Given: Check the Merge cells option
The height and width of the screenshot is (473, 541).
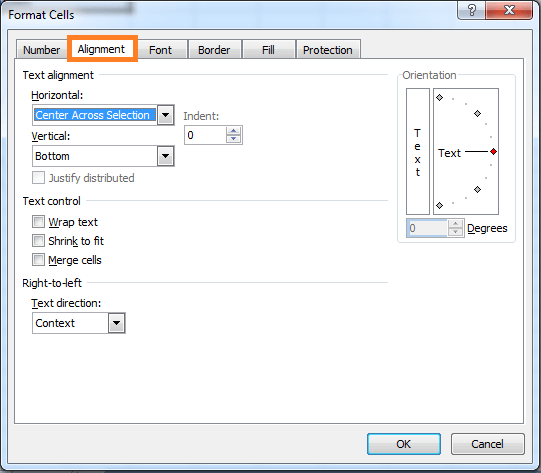Looking at the screenshot, I should coord(38,259).
